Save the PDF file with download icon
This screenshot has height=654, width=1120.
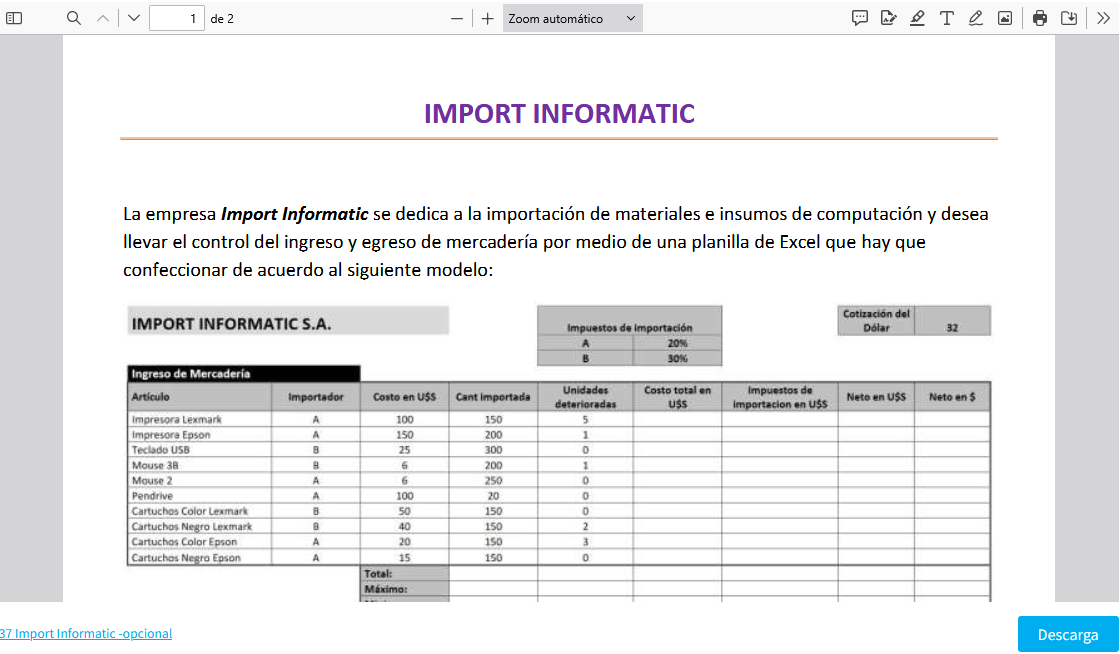1069,18
